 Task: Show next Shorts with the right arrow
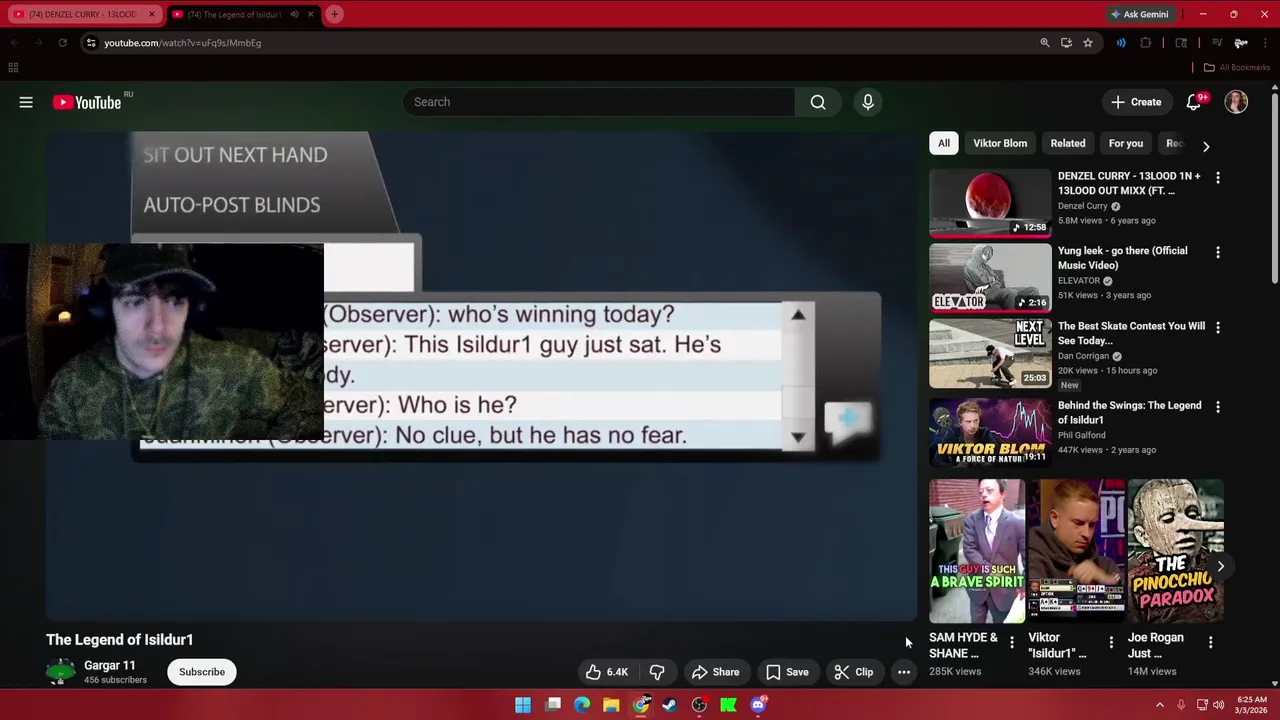(x=1220, y=566)
